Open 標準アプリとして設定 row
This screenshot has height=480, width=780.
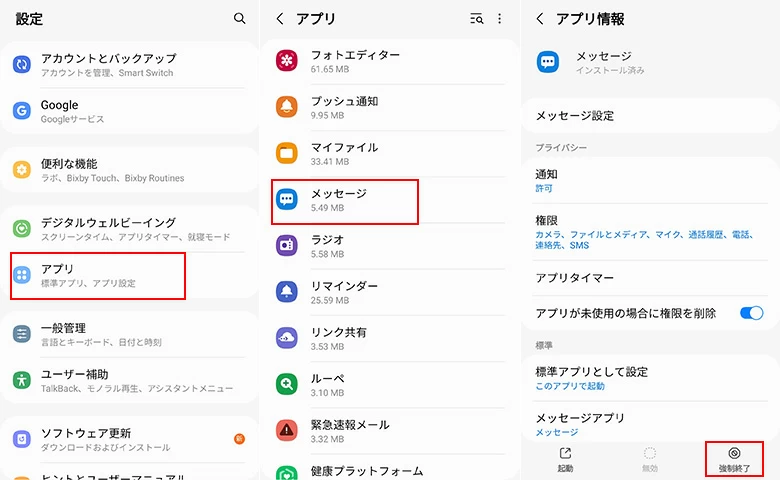pos(650,378)
